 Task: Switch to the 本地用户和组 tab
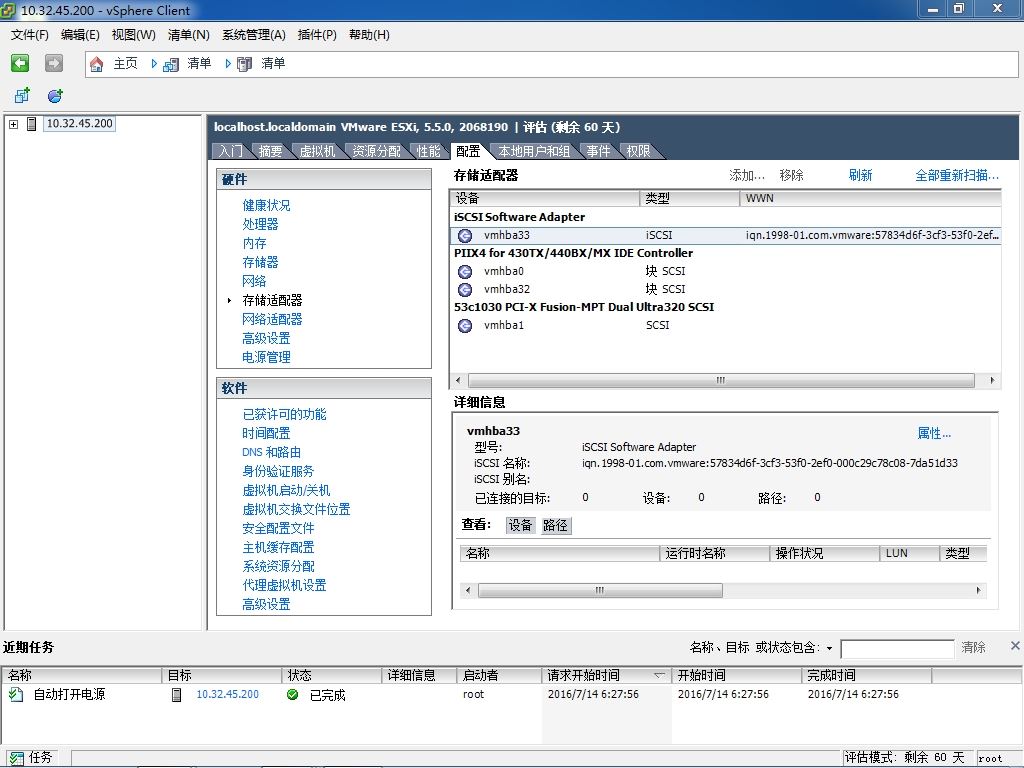coord(535,152)
